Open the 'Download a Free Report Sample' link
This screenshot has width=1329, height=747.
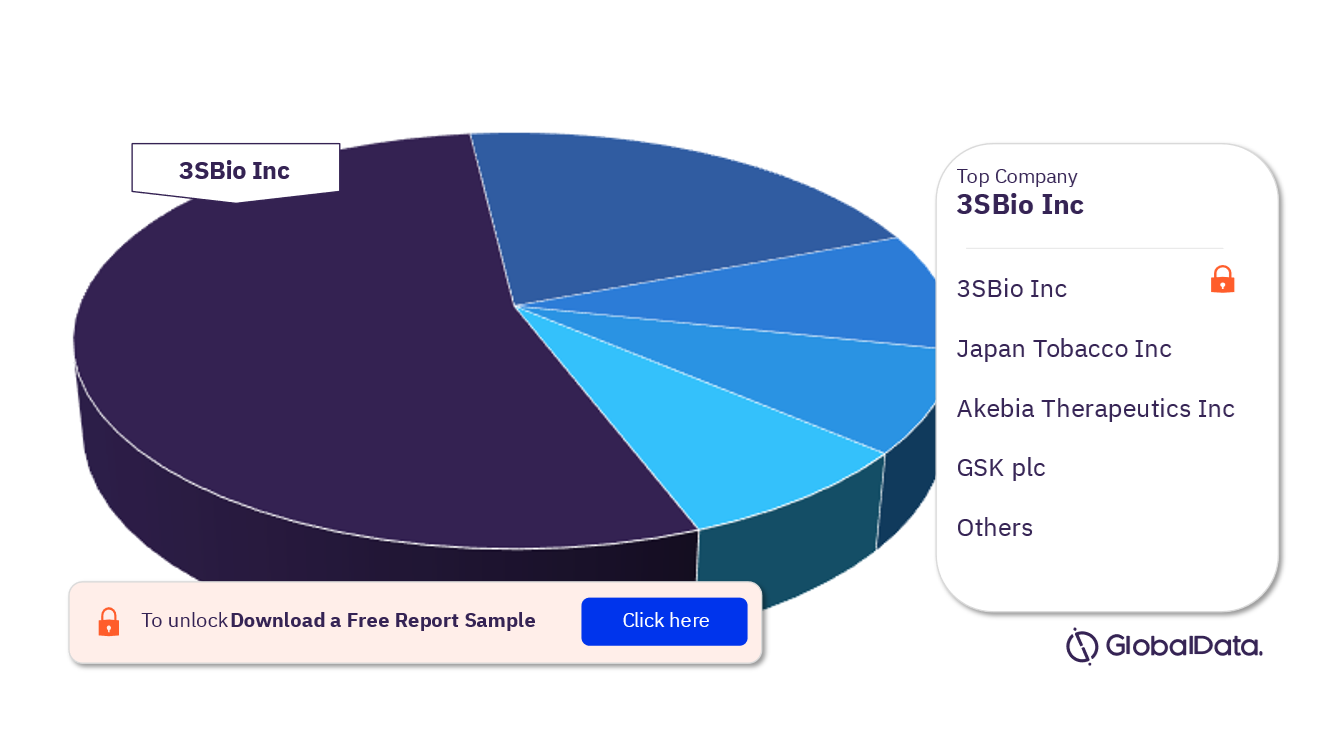[x=383, y=621]
